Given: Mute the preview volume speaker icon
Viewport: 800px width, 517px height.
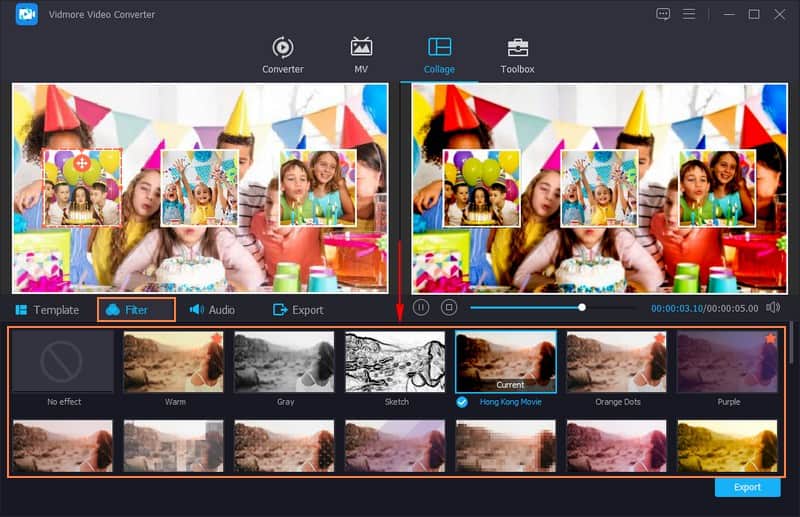Looking at the screenshot, I should click(x=773, y=308).
